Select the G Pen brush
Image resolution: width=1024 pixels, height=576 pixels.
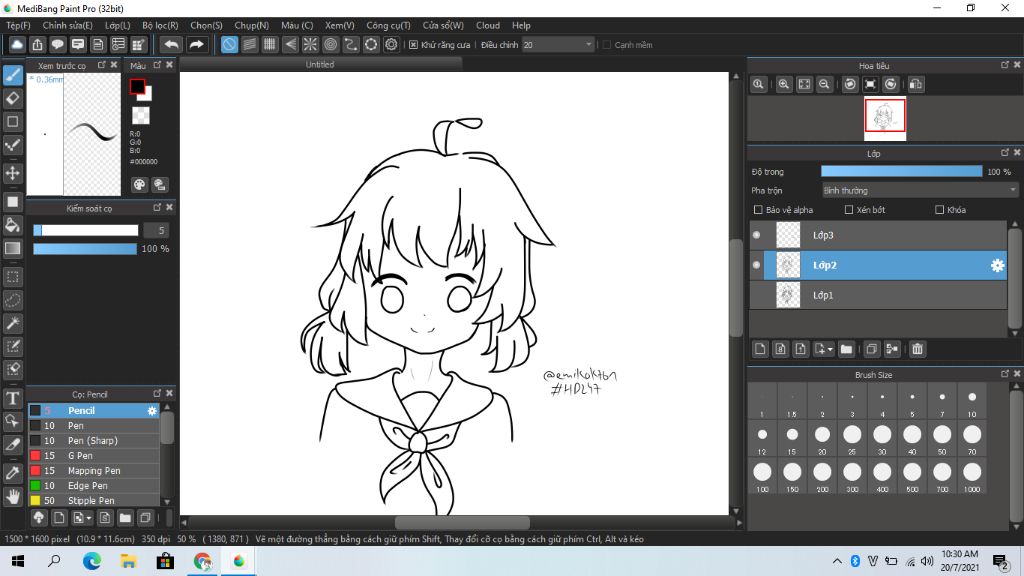pyautogui.click(x=93, y=456)
